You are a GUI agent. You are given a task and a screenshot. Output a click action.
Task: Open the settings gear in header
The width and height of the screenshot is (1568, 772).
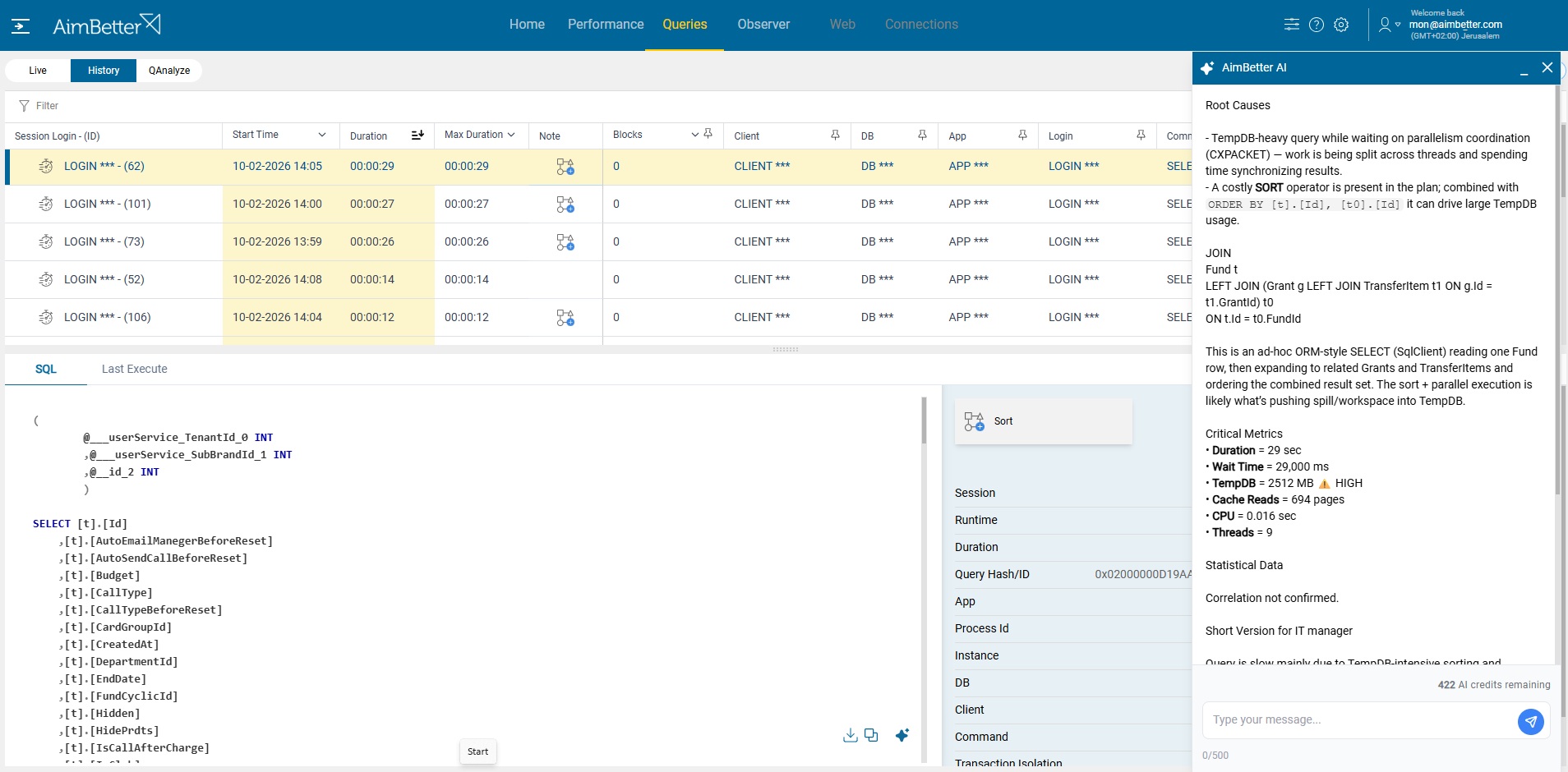point(1341,25)
